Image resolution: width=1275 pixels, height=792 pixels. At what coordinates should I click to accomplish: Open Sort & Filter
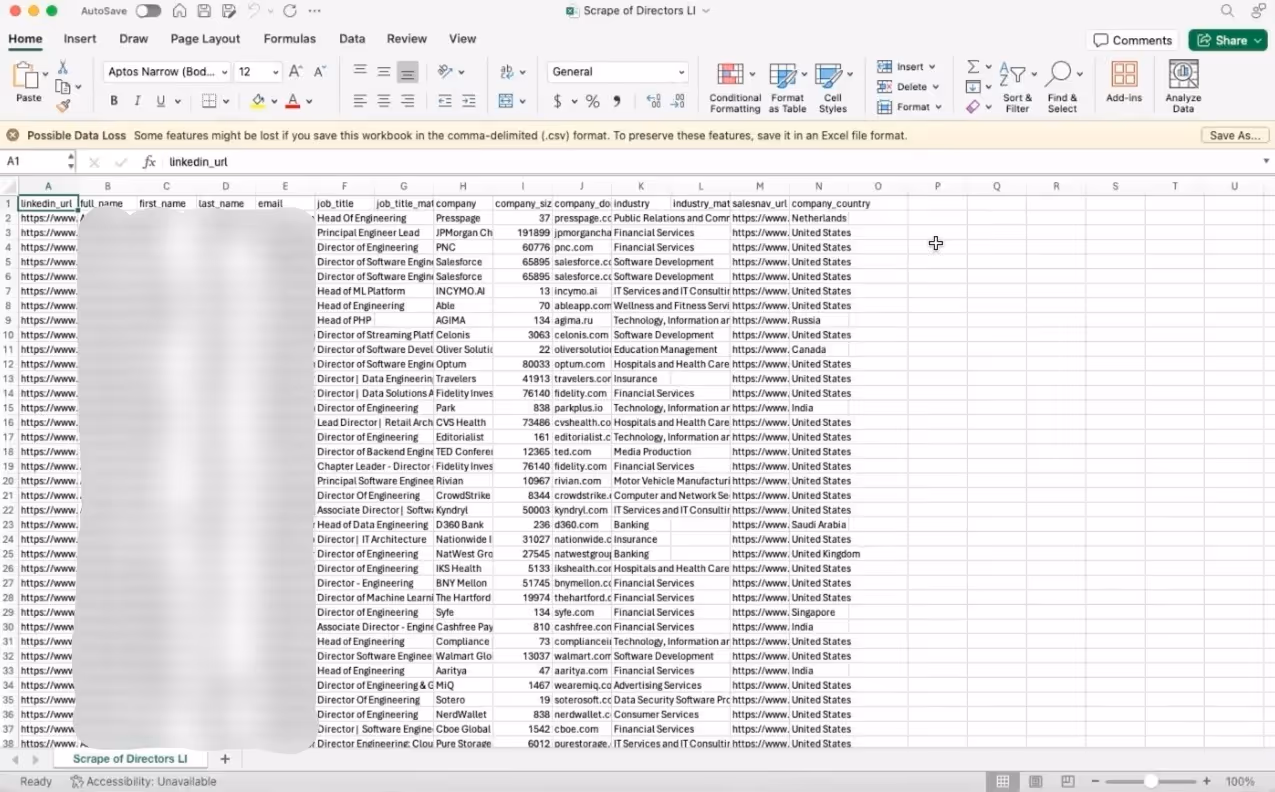[x=1017, y=88]
